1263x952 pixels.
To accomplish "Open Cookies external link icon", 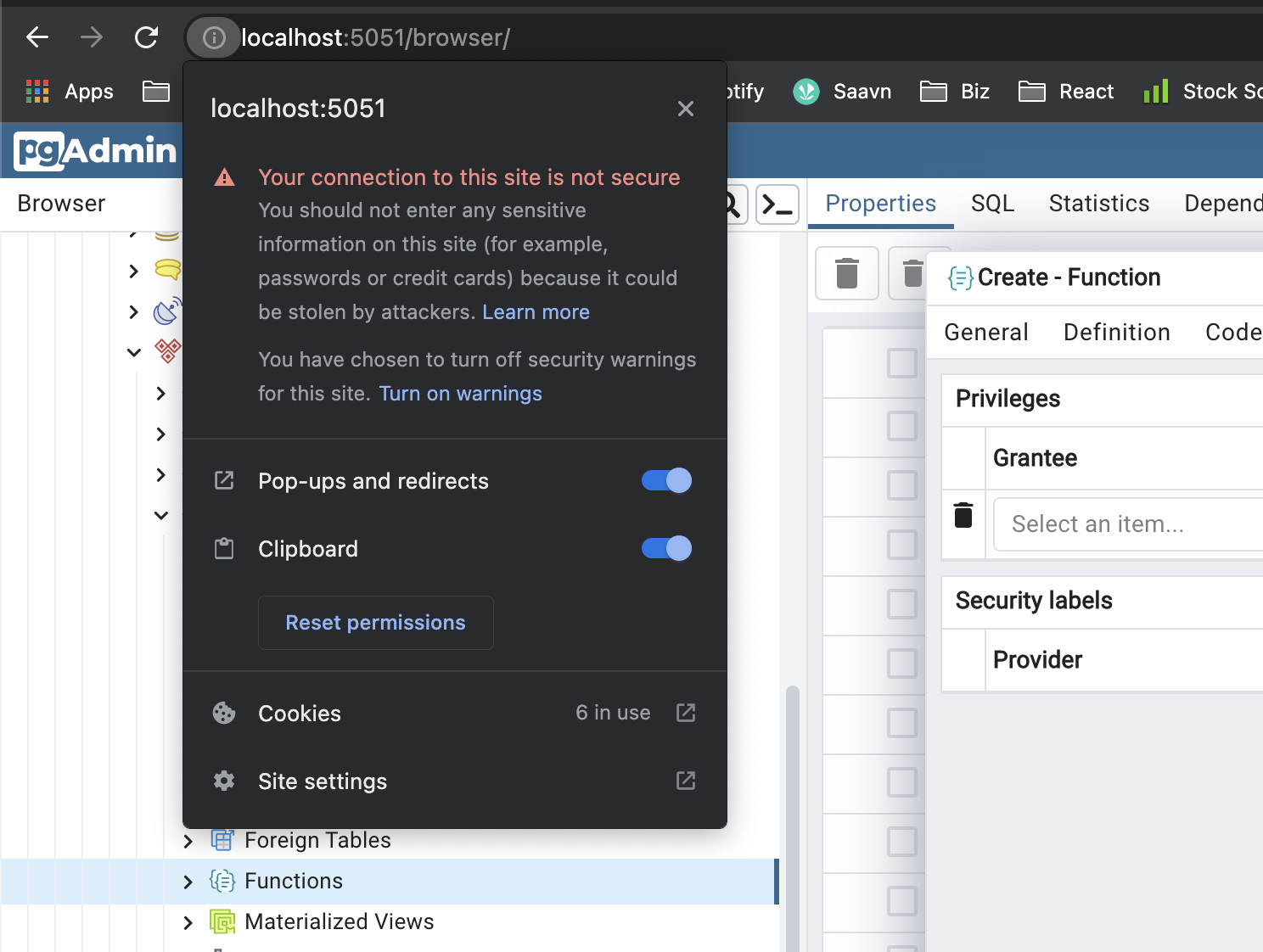I will click(685, 713).
